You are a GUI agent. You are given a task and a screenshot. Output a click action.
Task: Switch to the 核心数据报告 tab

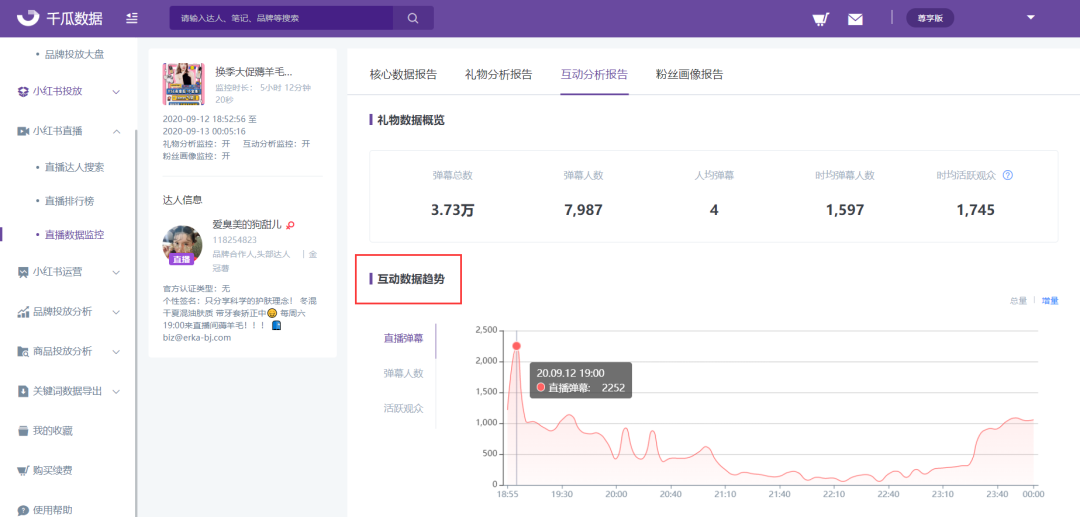point(403,74)
